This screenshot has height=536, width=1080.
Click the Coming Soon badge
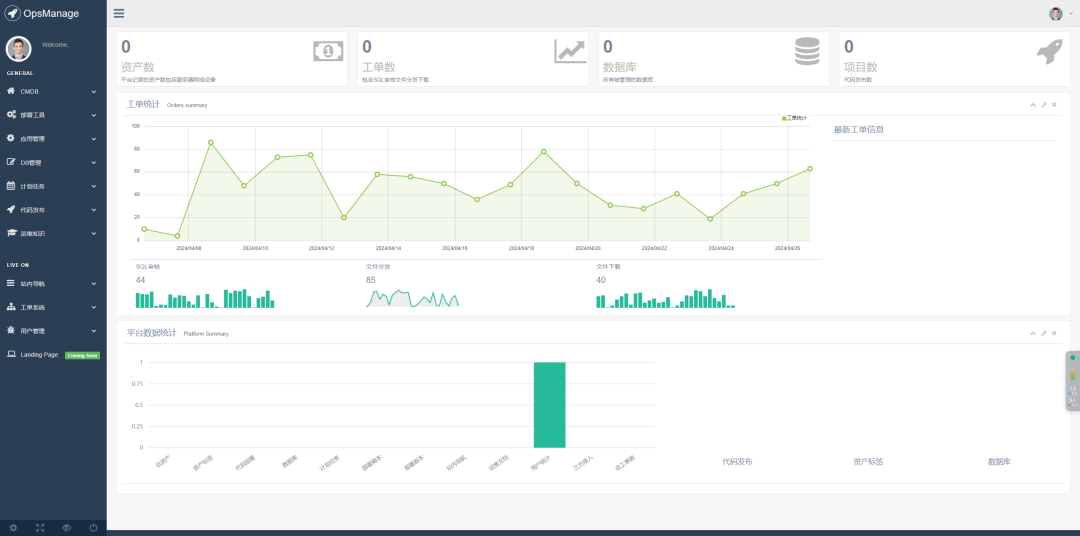pyautogui.click(x=83, y=355)
